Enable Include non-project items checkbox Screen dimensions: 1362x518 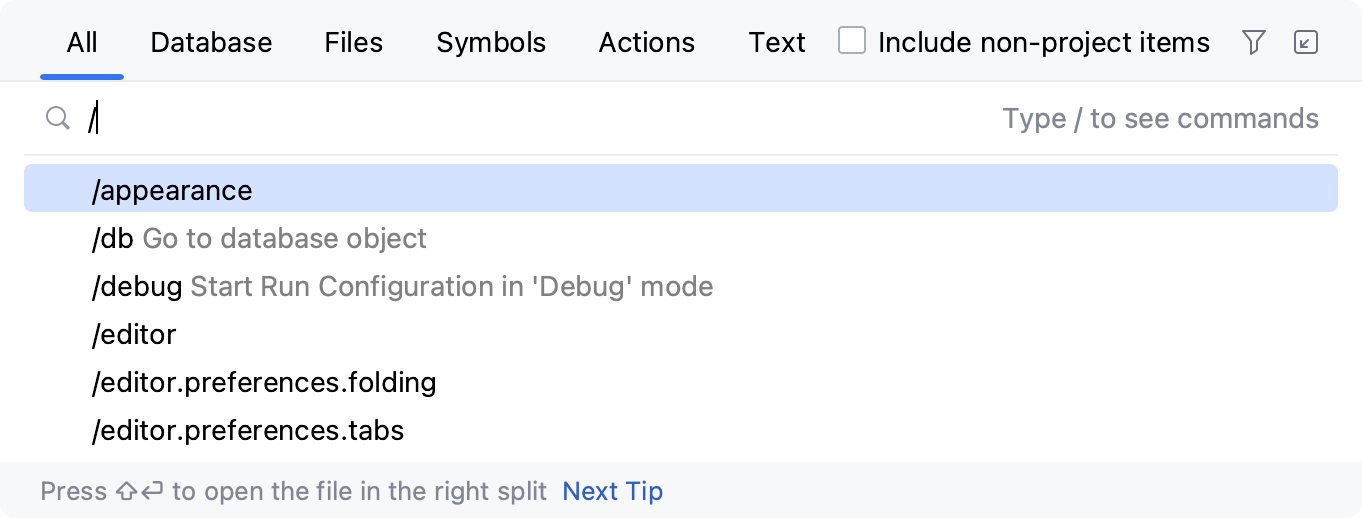coord(852,42)
